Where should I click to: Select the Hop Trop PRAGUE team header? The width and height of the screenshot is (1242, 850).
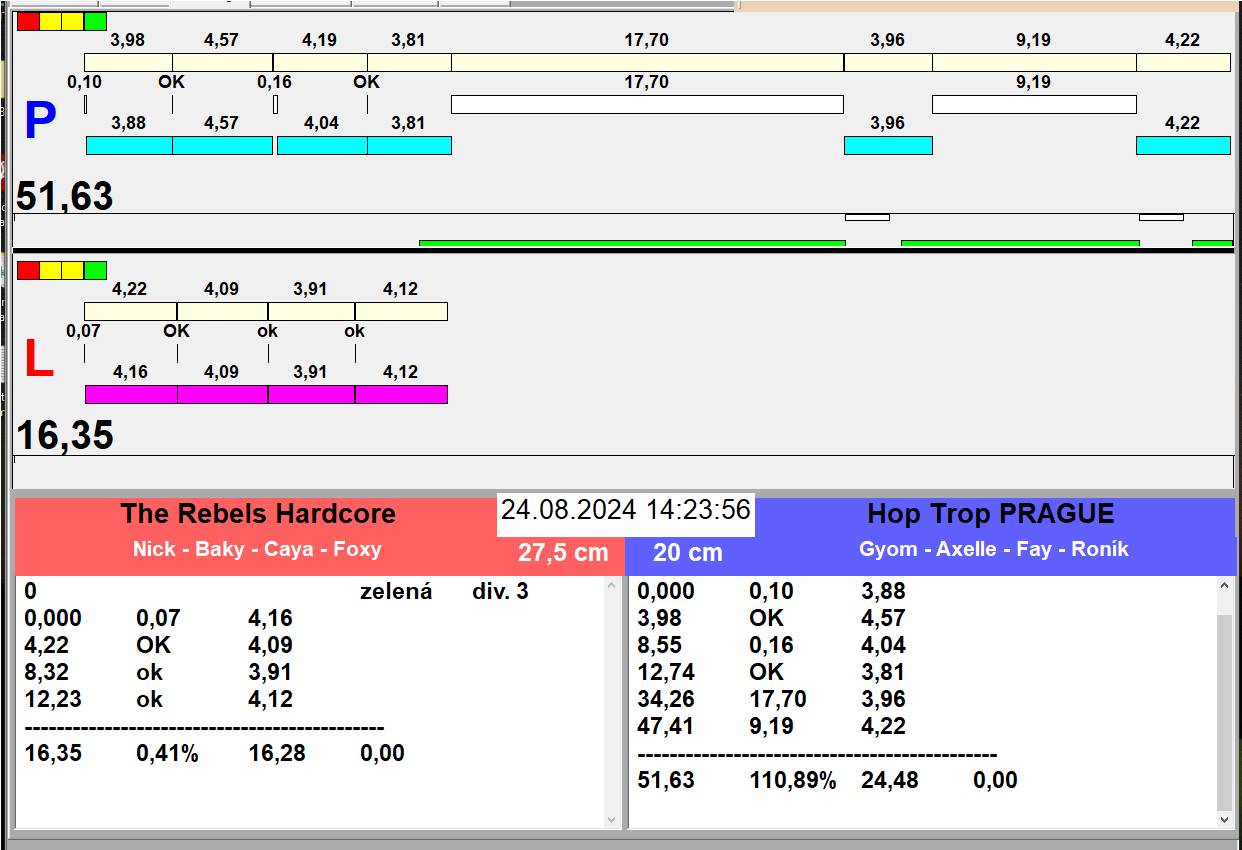click(x=990, y=514)
